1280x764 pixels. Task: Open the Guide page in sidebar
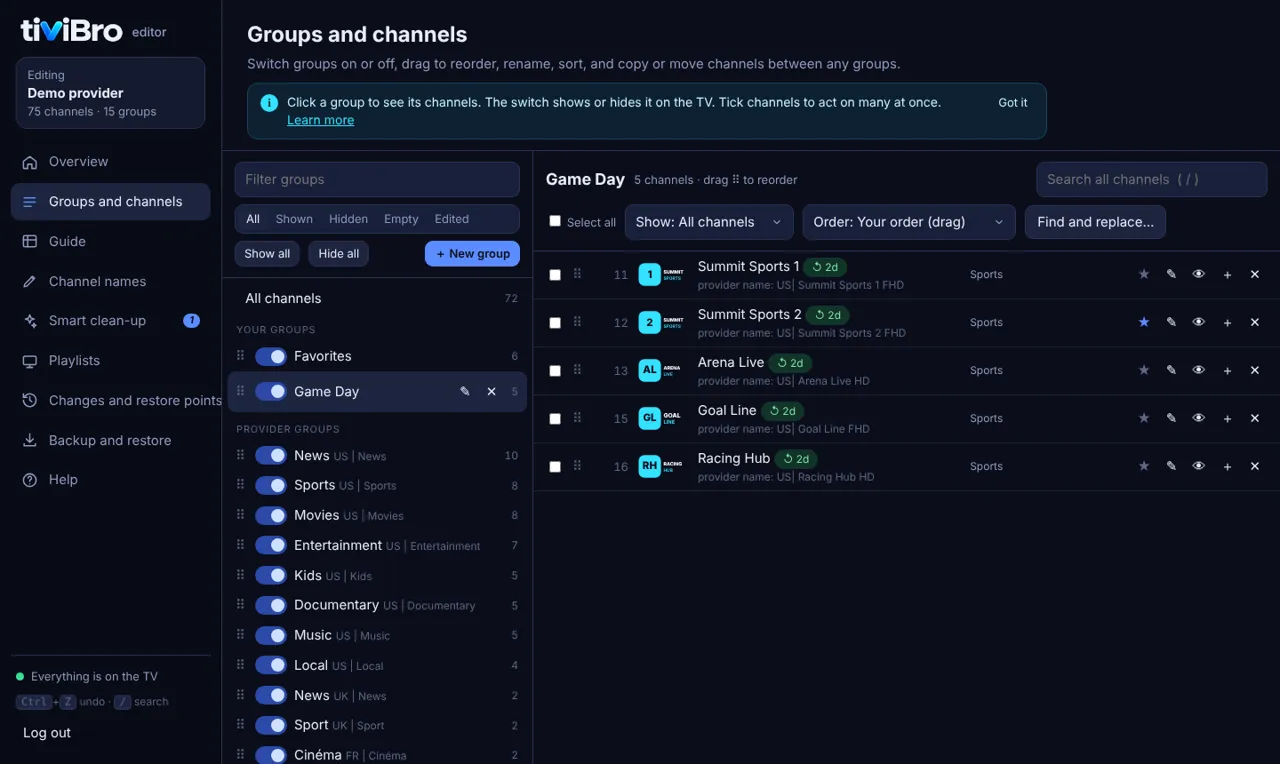click(x=110, y=241)
